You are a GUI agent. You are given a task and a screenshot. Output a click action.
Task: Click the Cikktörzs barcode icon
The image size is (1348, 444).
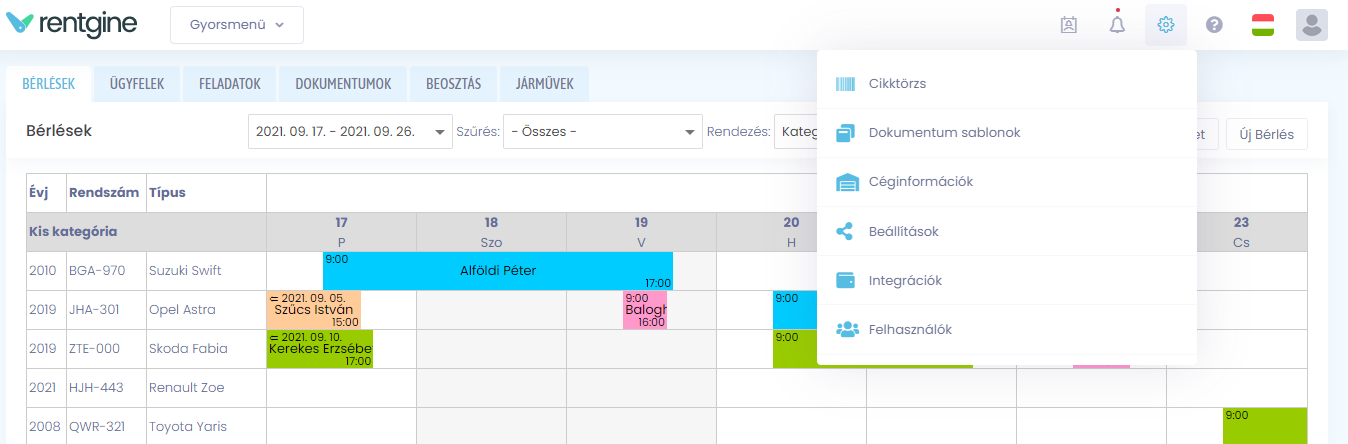coord(846,84)
